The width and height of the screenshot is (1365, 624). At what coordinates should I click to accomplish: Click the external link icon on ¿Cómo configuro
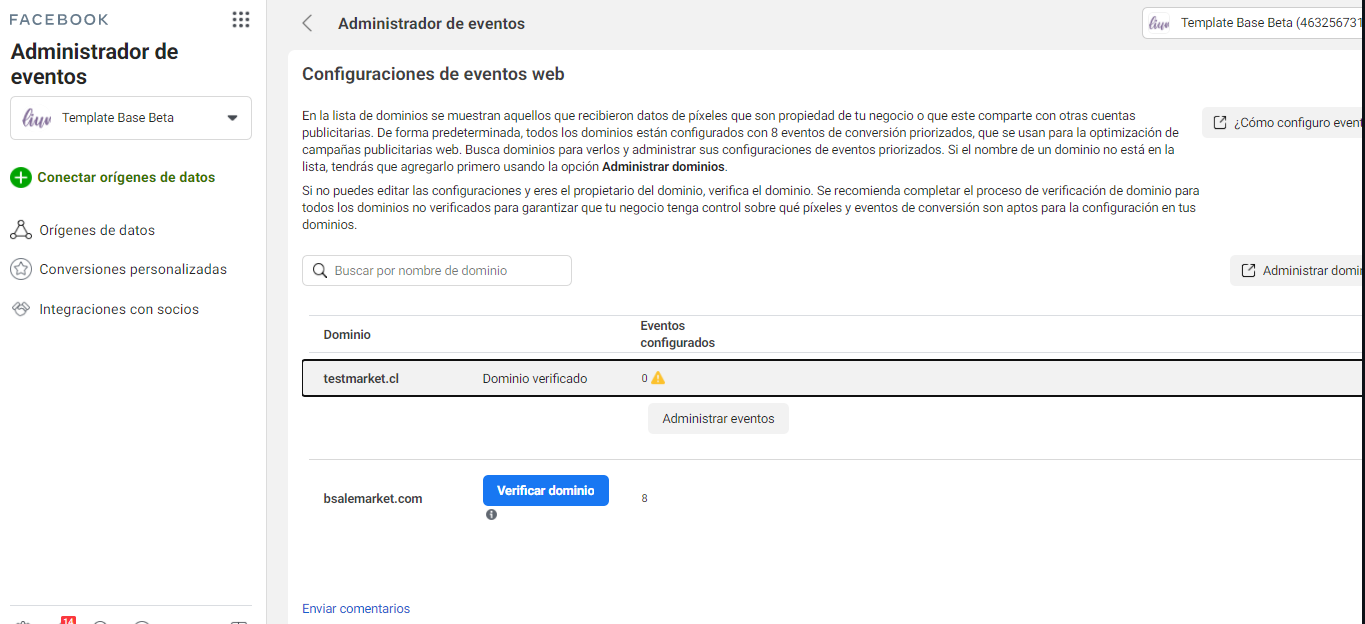click(1220, 122)
